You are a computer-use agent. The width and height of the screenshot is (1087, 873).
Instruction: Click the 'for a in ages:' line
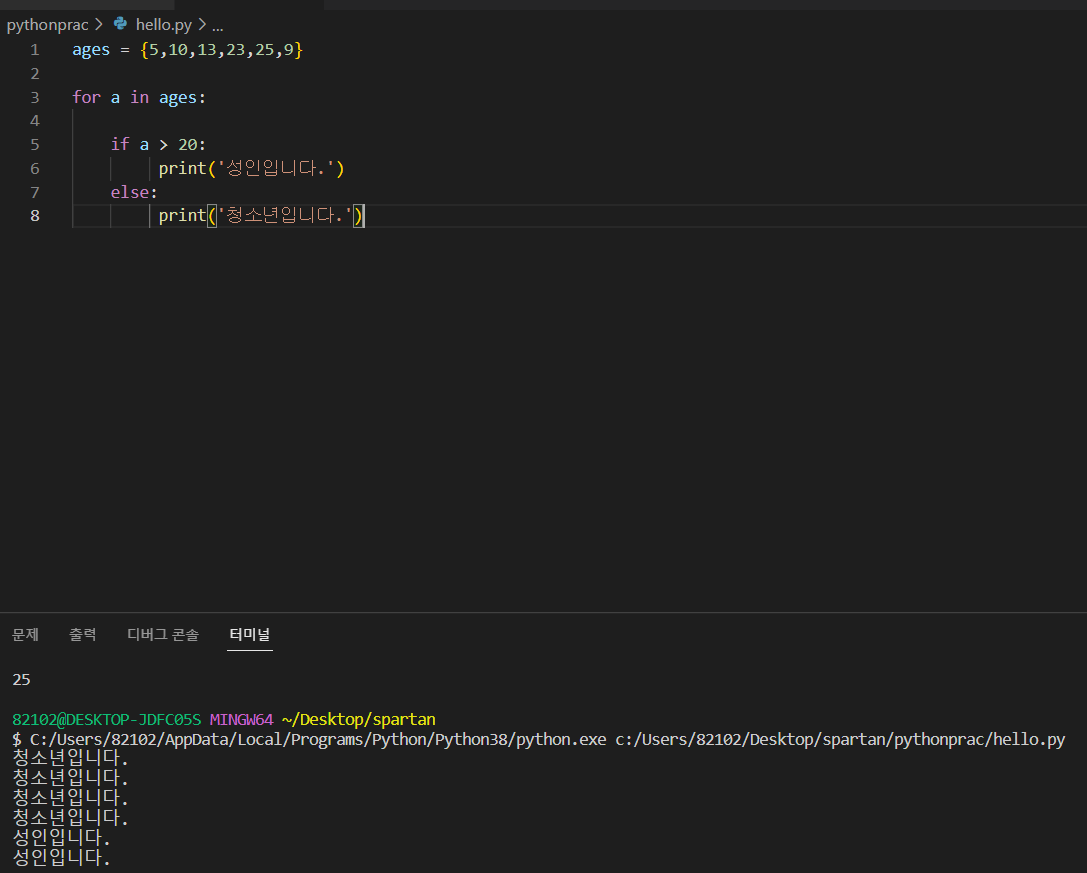[139, 98]
